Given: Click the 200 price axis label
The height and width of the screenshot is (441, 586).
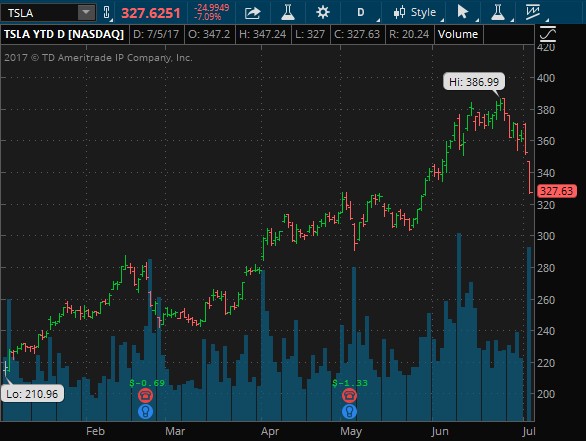Looking at the screenshot, I should click(546, 394).
